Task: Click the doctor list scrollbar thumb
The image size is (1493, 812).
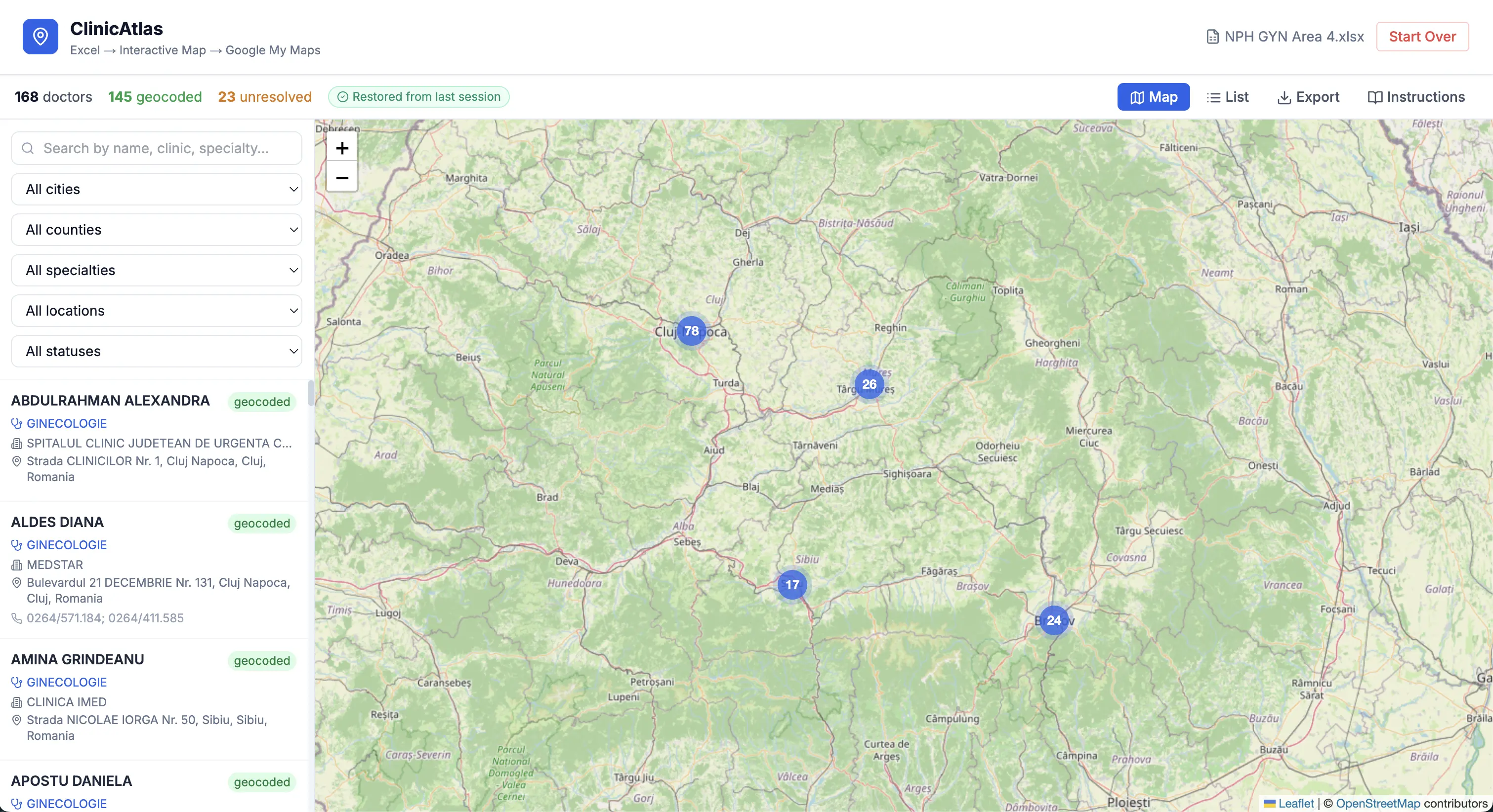Action: click(x=311, y=394)
